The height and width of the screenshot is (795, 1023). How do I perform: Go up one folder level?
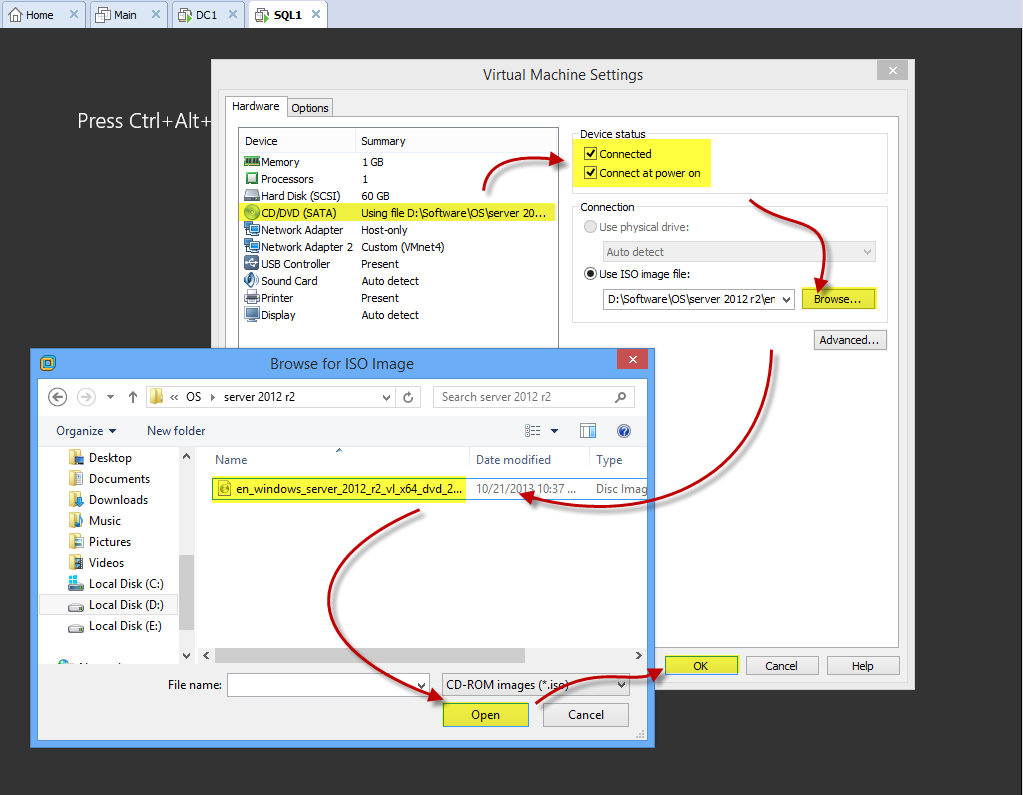pyautogui.click(x=132, y=397)
